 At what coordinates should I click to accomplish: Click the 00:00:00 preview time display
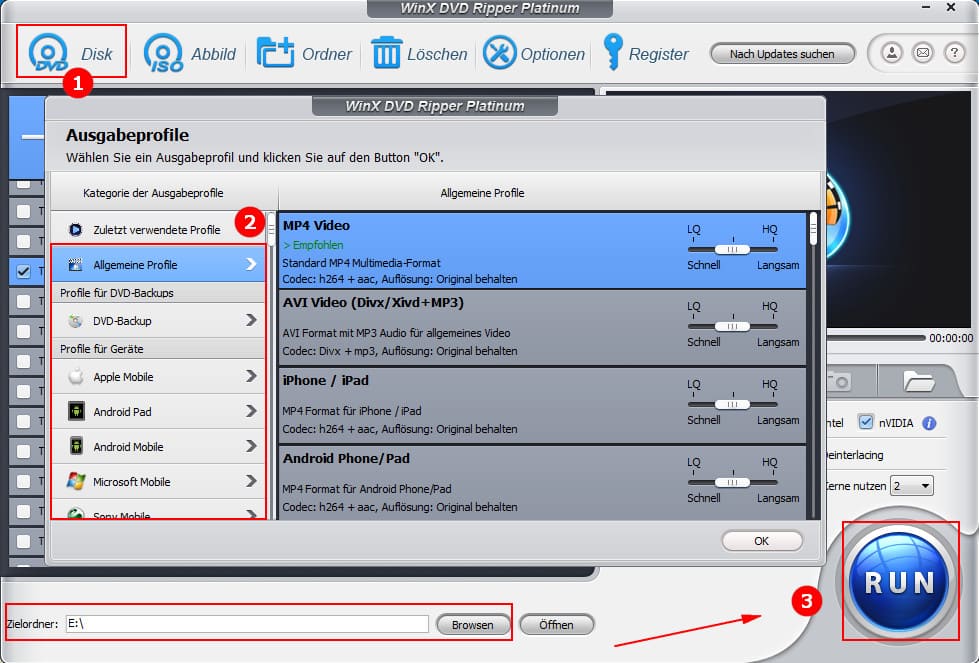coord(951,338)
